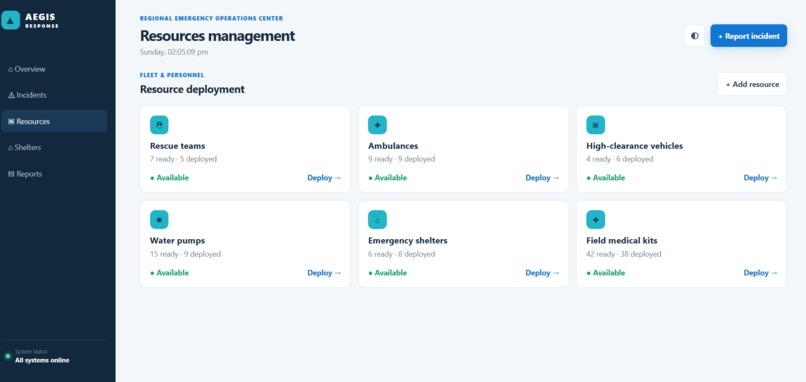
Task: Click Available status on Rescue teams
Action: (169, 178)
